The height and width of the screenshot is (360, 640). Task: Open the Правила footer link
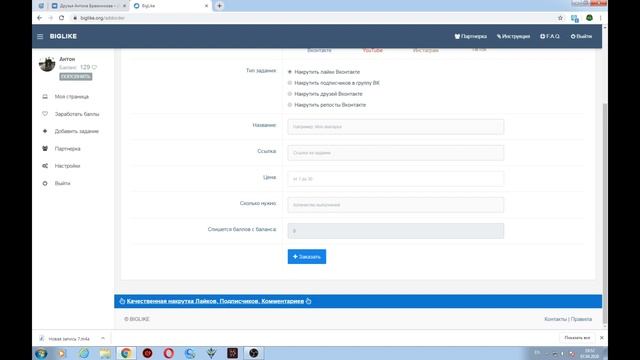pyautogui.click(x=581, y=319)
